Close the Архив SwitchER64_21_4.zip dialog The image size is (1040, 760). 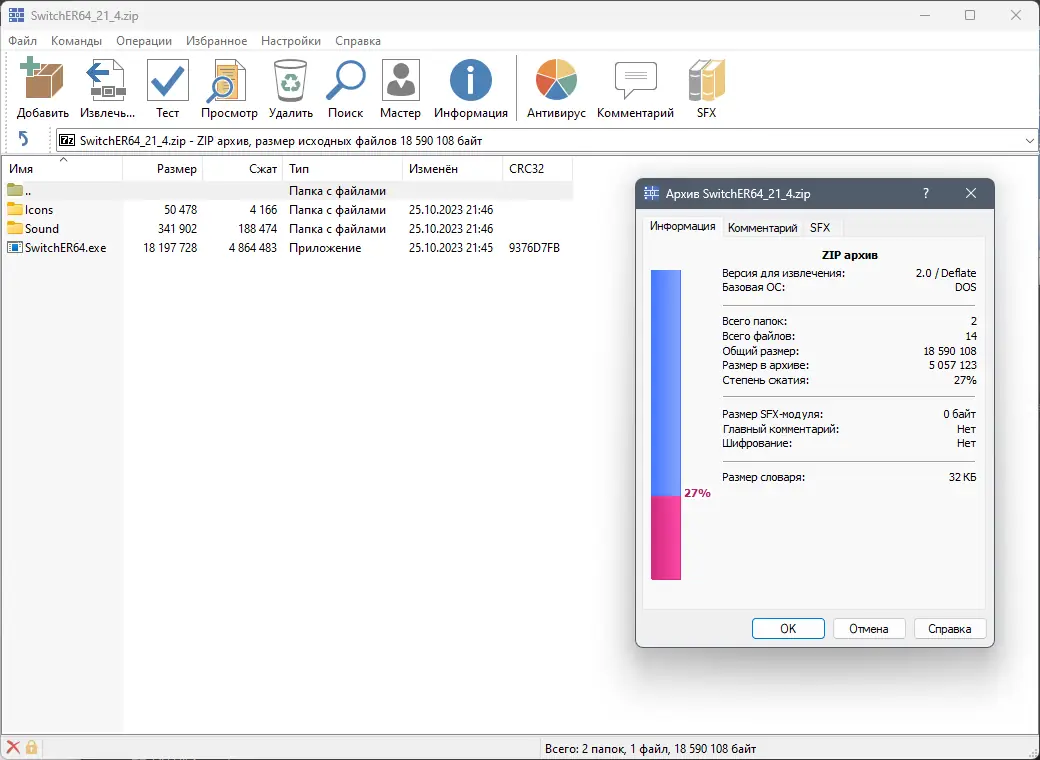(x=971, y=193)
